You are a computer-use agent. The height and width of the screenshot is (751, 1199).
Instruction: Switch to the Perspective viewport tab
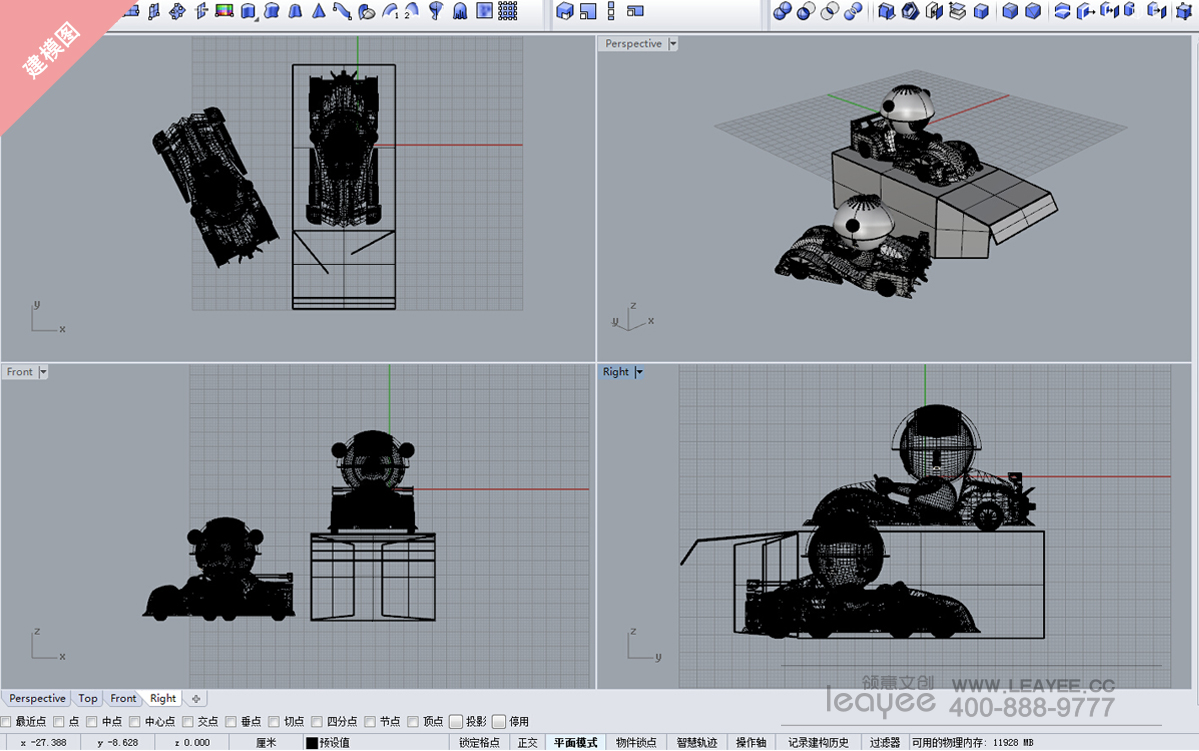(37, 698)
